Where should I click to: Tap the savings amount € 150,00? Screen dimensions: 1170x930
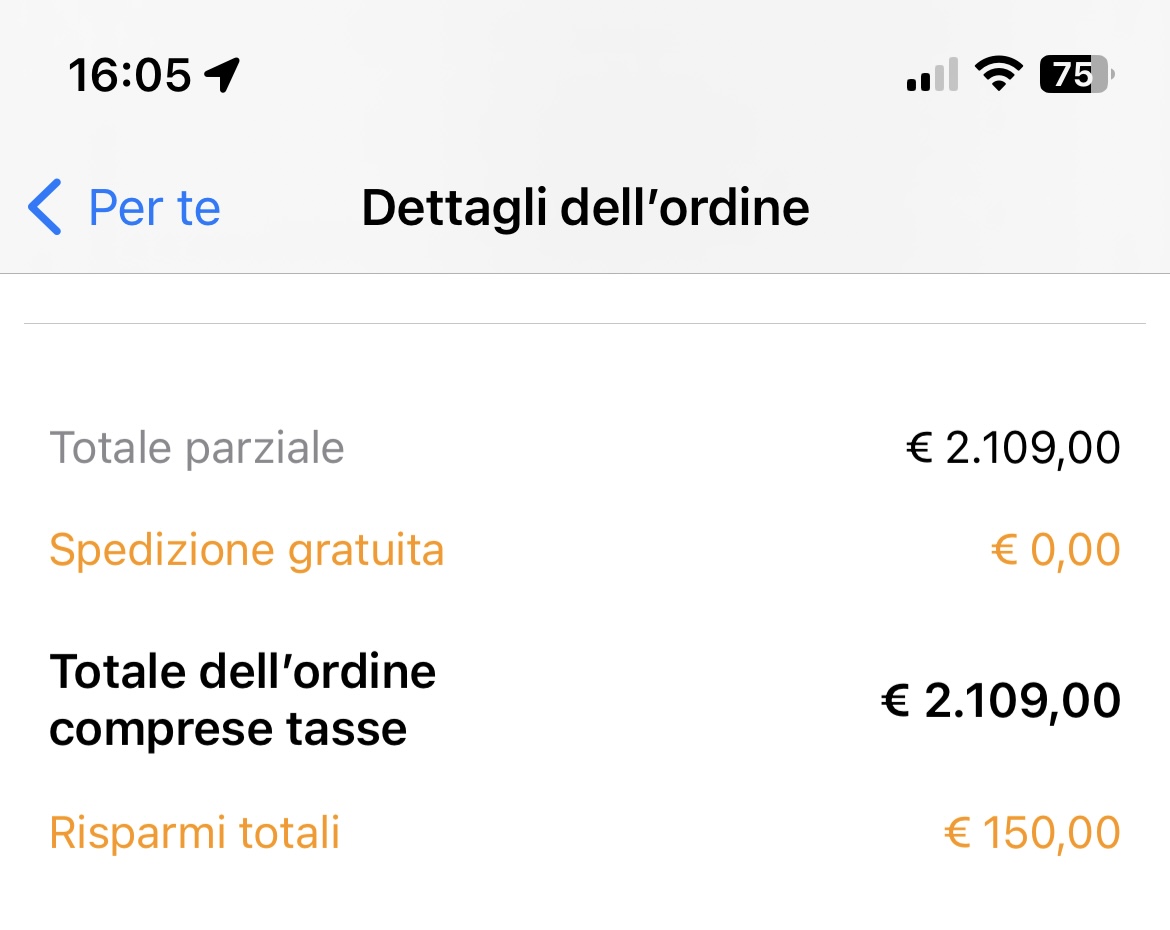pyautogui.click(x=1032, y=832)
